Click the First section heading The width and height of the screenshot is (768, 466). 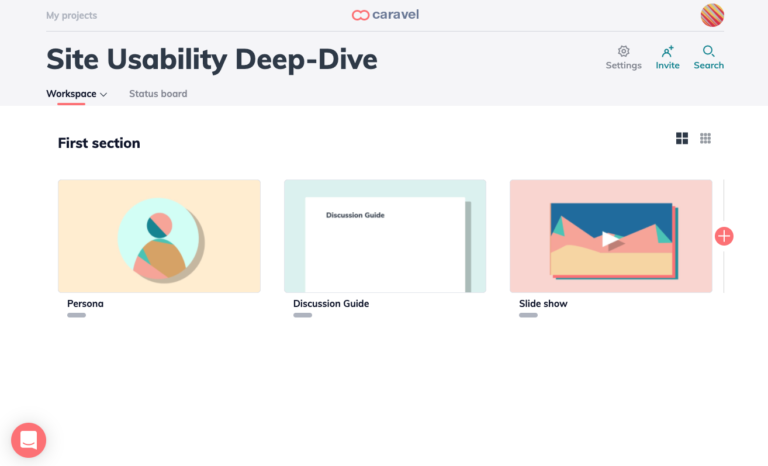[99, 143]
